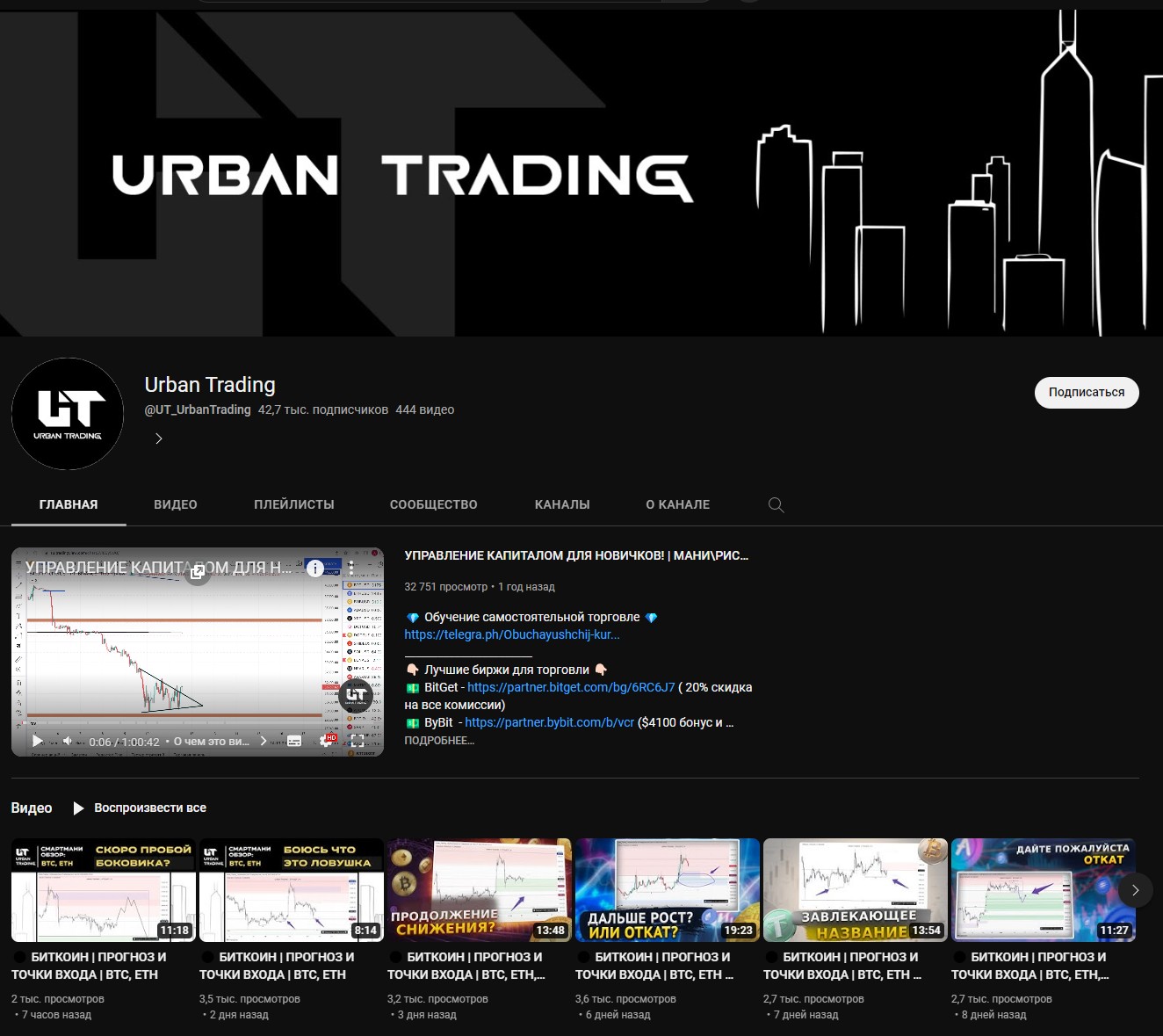This screenshot has height=1036, width=1163.
Task: Open the BitGet partner link
Action: 571,687
